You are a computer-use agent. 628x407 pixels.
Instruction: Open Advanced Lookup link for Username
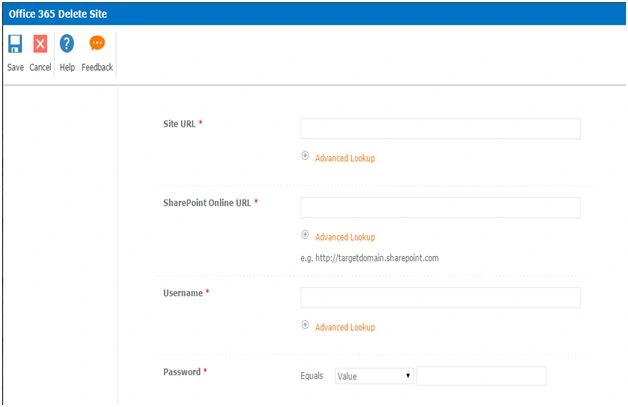click(x=345, y=327)
